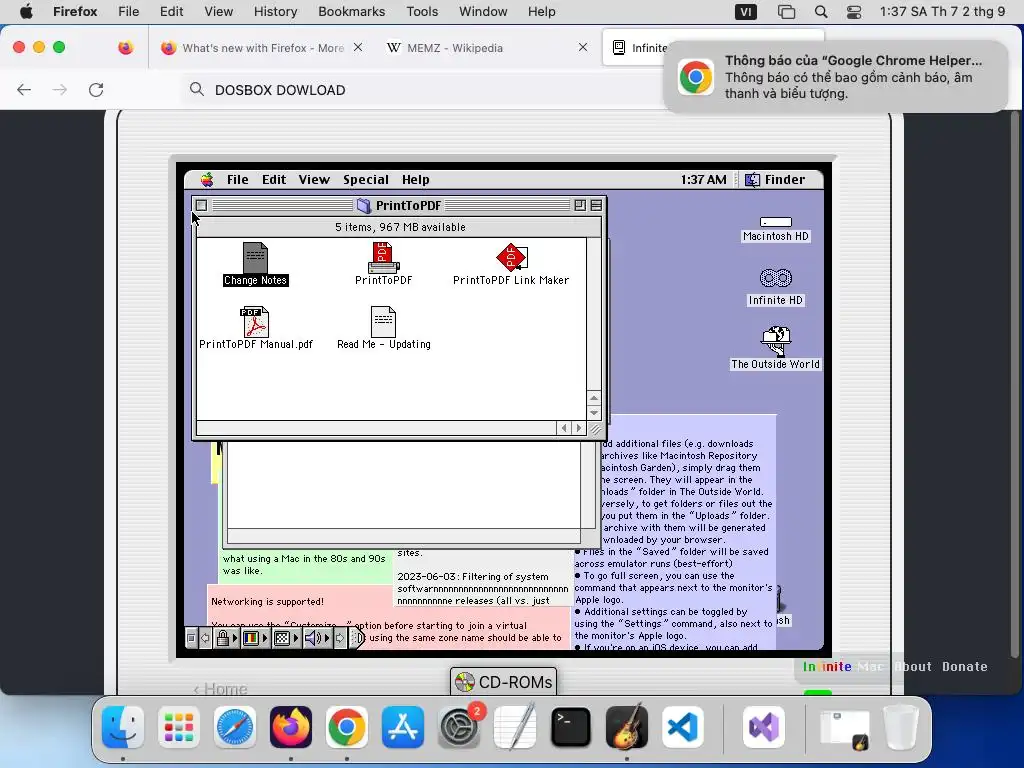Viewport: 1024px width, 768px height.
Task: Open the classic Mac View menu
Action: coord(314,180)
